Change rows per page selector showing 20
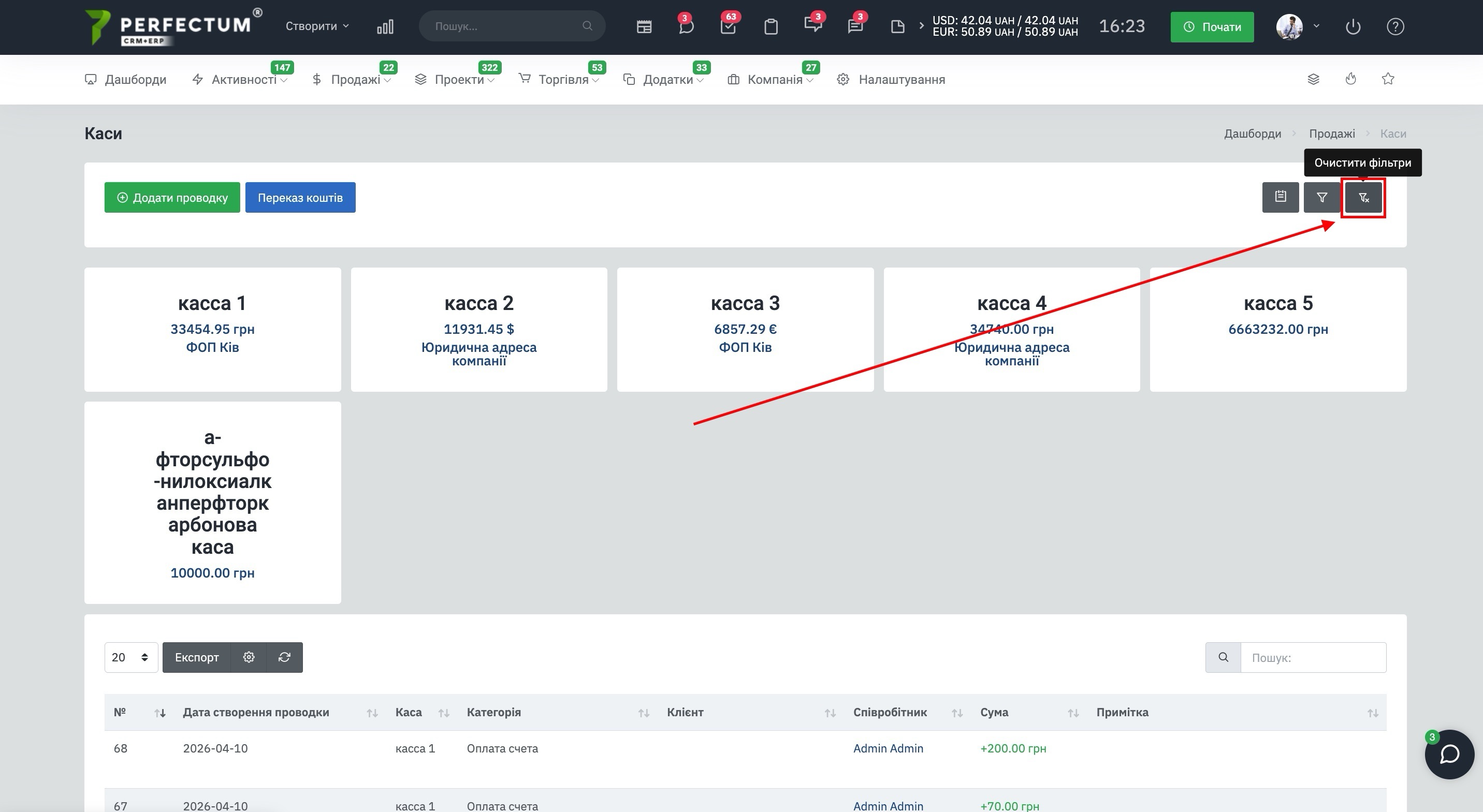1483x812 pixels. coord(130,657)
